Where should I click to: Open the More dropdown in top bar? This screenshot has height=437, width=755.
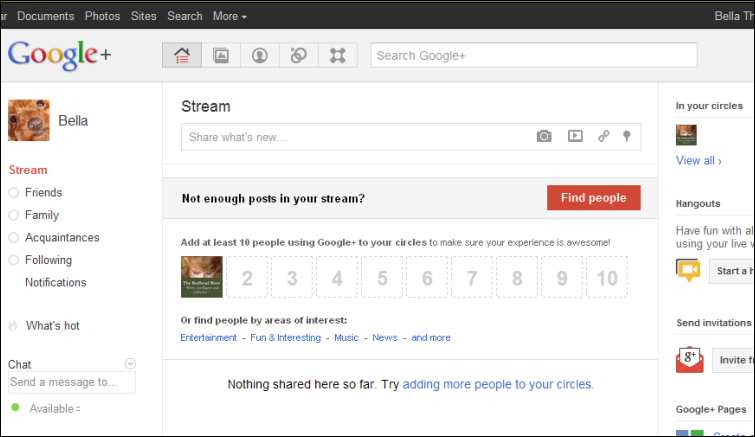pyautogui.click(x=230, y=16)
